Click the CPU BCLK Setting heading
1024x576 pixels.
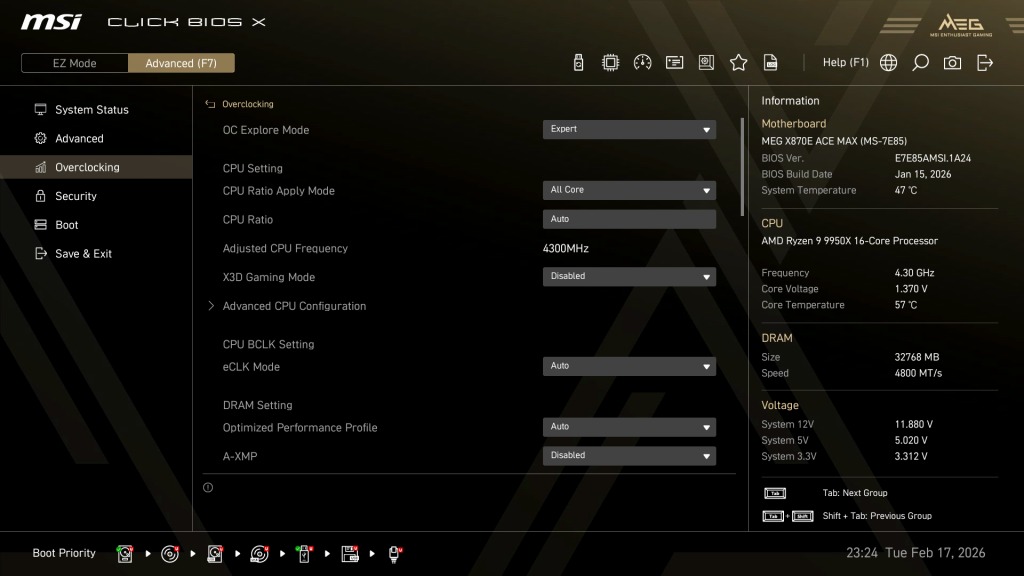(268, 344)
